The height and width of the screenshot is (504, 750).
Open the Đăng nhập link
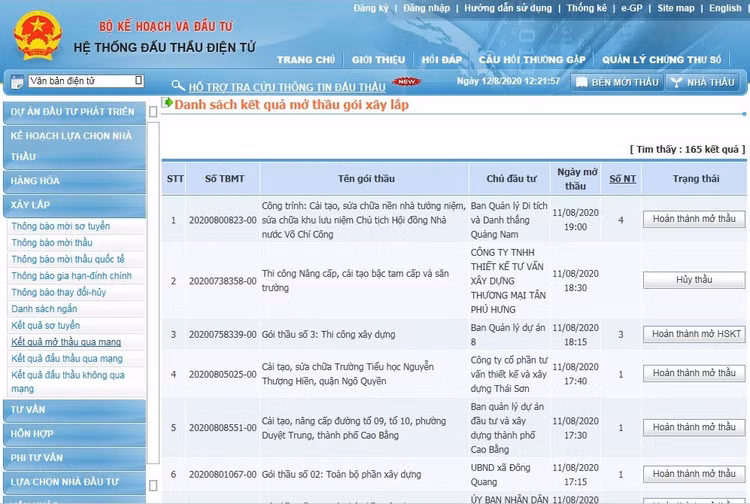pyautogui.click(x=426, y=8)
